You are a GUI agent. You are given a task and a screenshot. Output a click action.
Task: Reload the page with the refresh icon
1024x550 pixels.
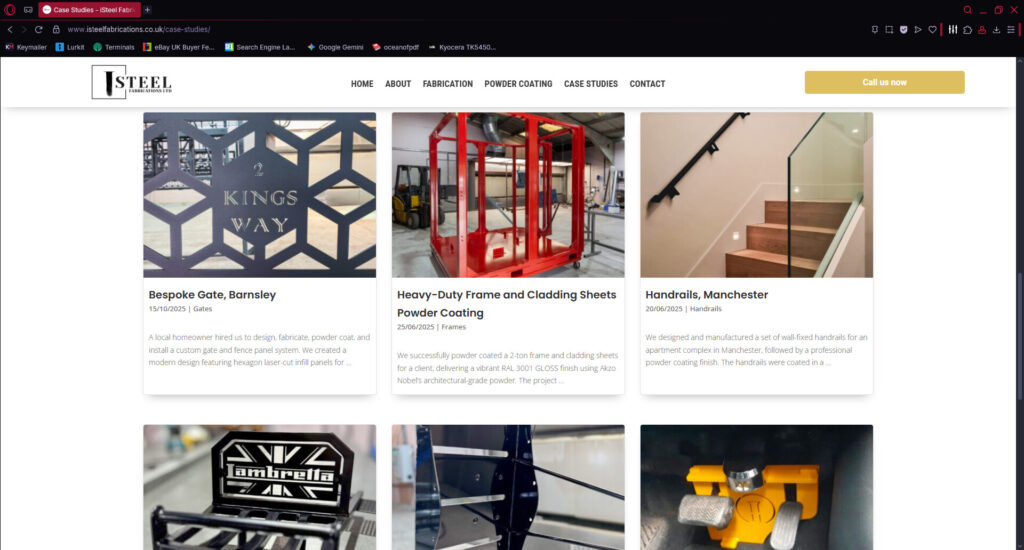(39, 29)
